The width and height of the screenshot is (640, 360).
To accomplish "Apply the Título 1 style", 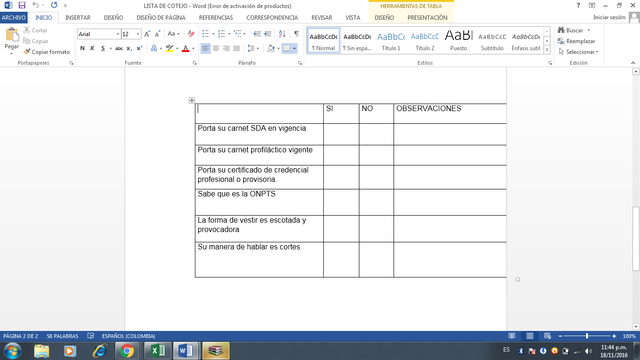I will pos(391,41).
